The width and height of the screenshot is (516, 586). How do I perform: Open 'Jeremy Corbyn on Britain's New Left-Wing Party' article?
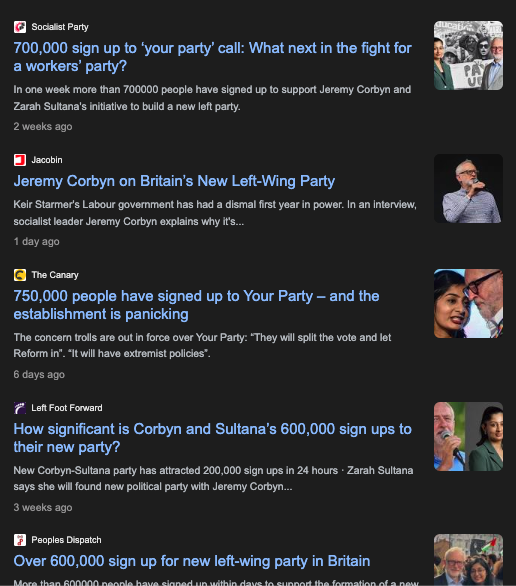click(x=174, y=181)
